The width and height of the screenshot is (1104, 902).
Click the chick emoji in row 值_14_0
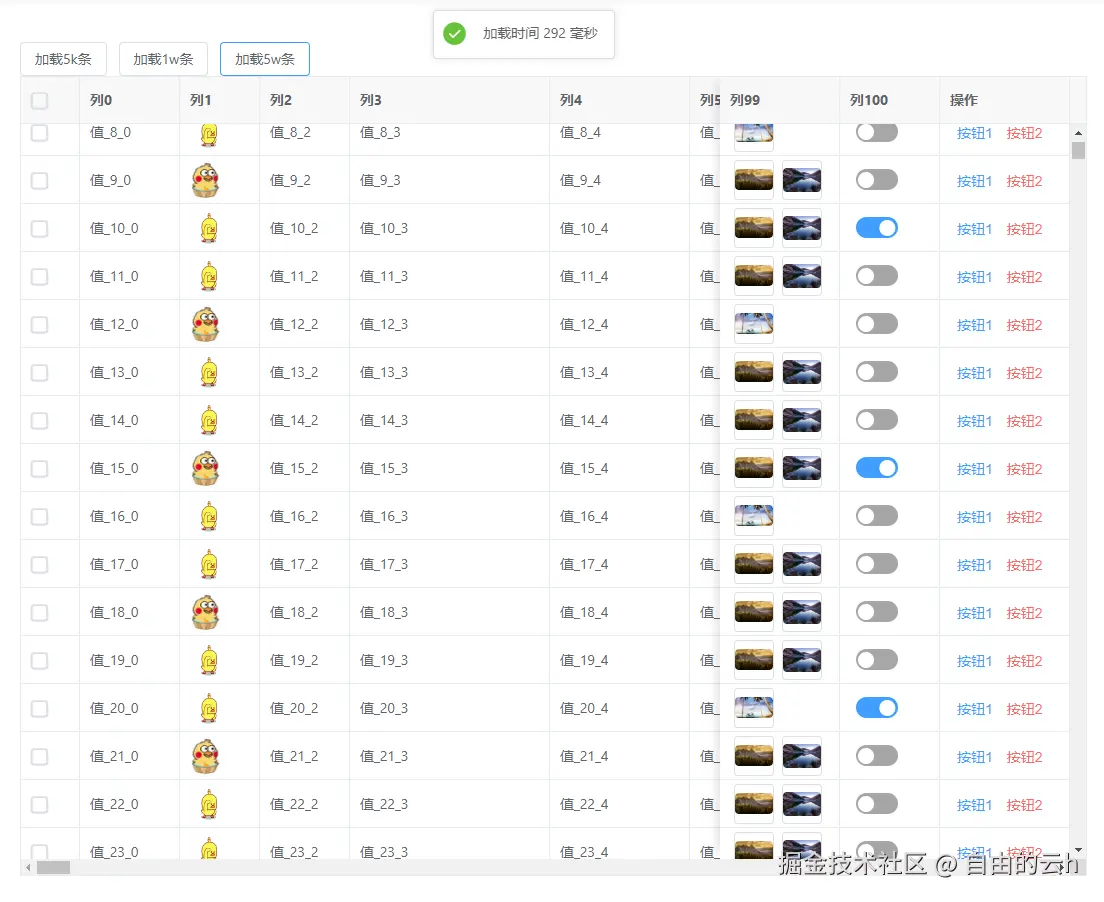tap(206, 420)
